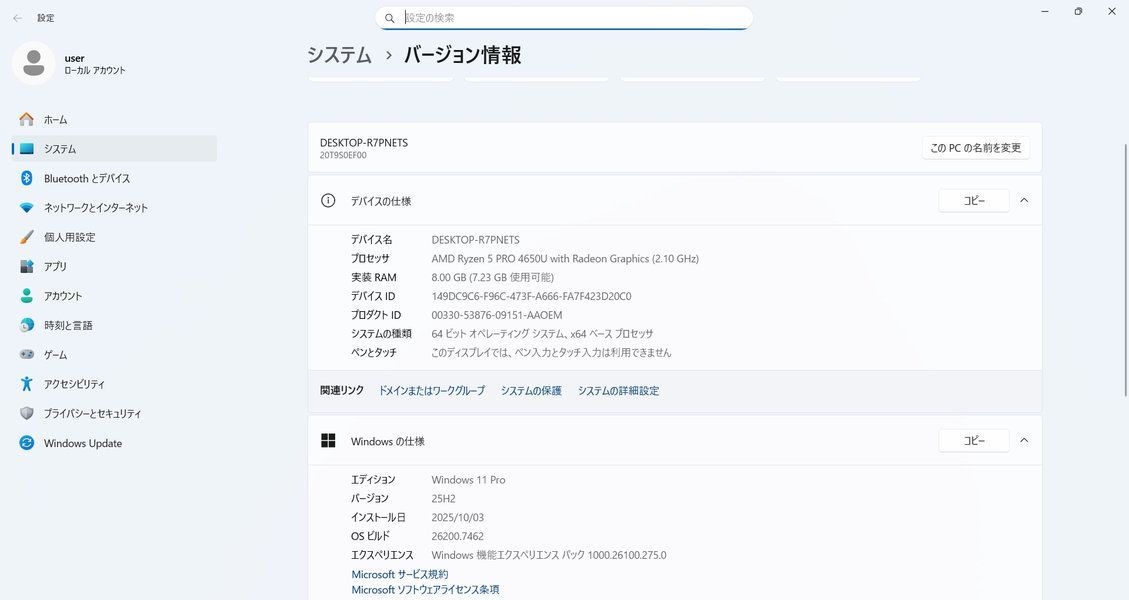Click inside the 設定の検索 search box
Screen dimensions: 1129x600
[564, 17]
